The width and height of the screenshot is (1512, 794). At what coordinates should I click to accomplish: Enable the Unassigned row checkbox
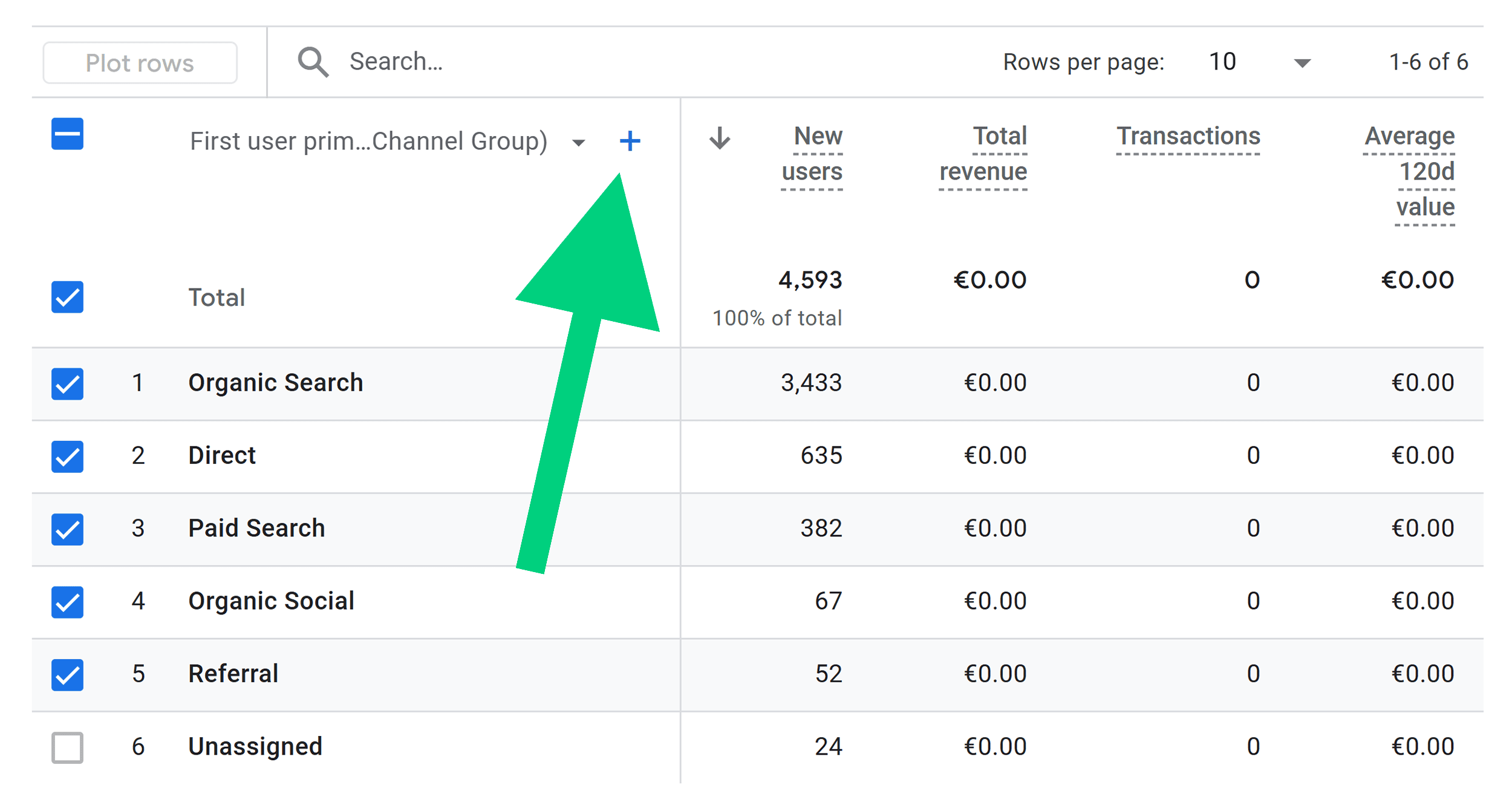[x=67, y=748]
